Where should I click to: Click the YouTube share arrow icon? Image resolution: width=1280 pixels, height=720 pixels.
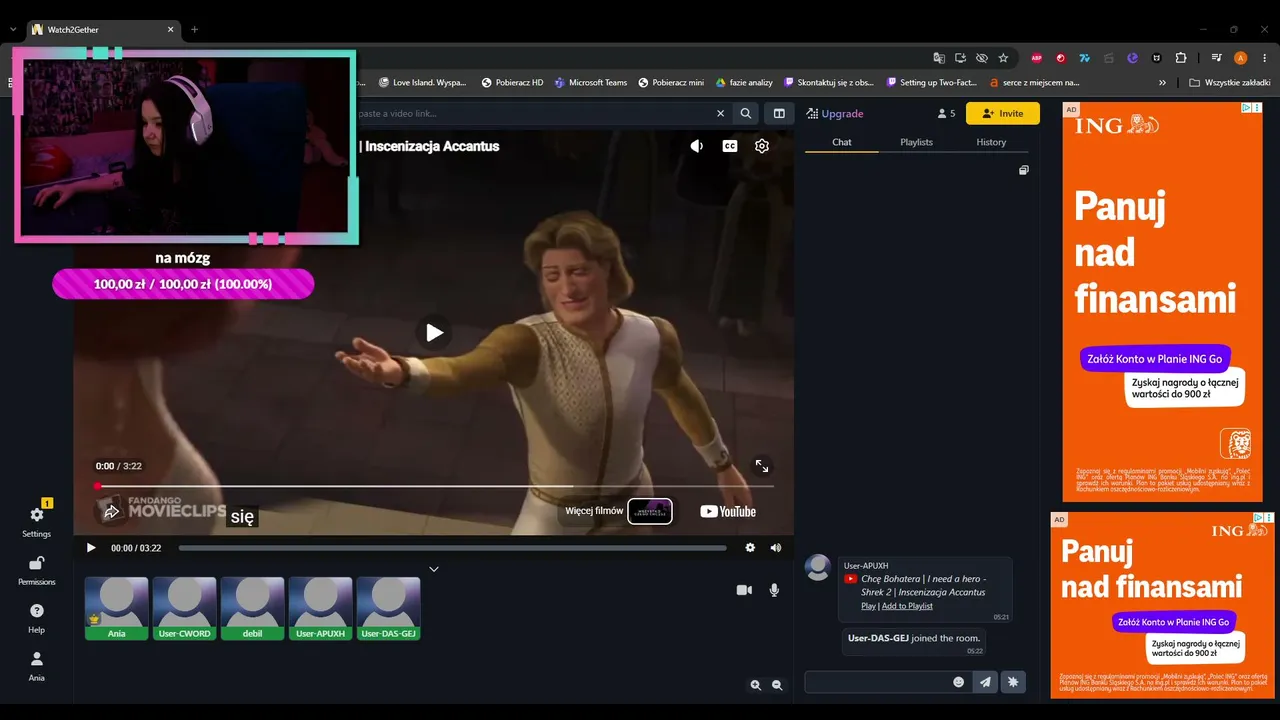click(x=111, y=511)
